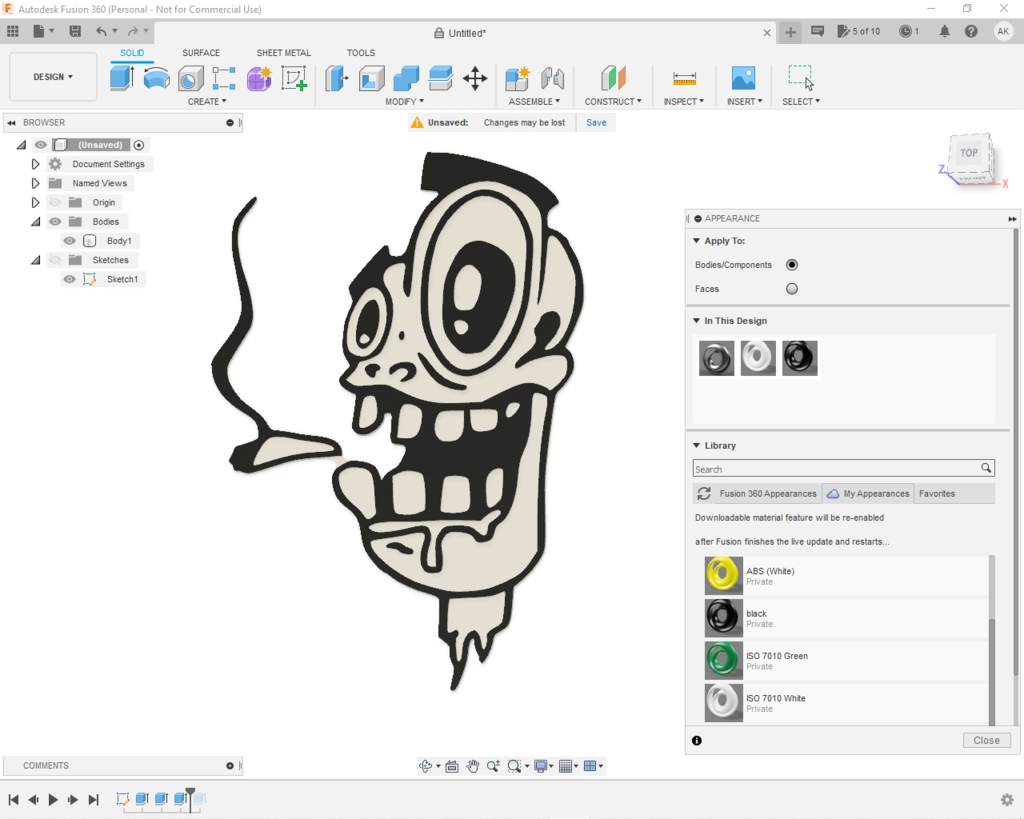
Task: Activate the Move/Copy tool icon
Action: pos(475,78)
